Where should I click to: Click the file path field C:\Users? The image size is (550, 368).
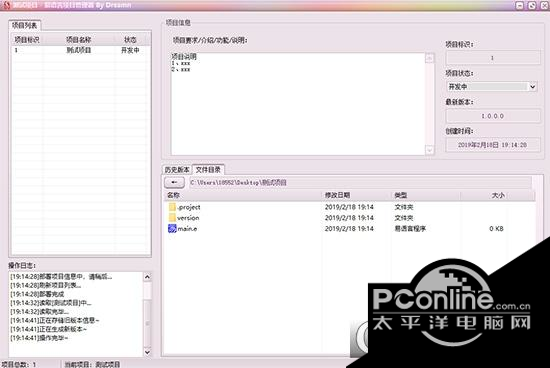coord(361,182)
